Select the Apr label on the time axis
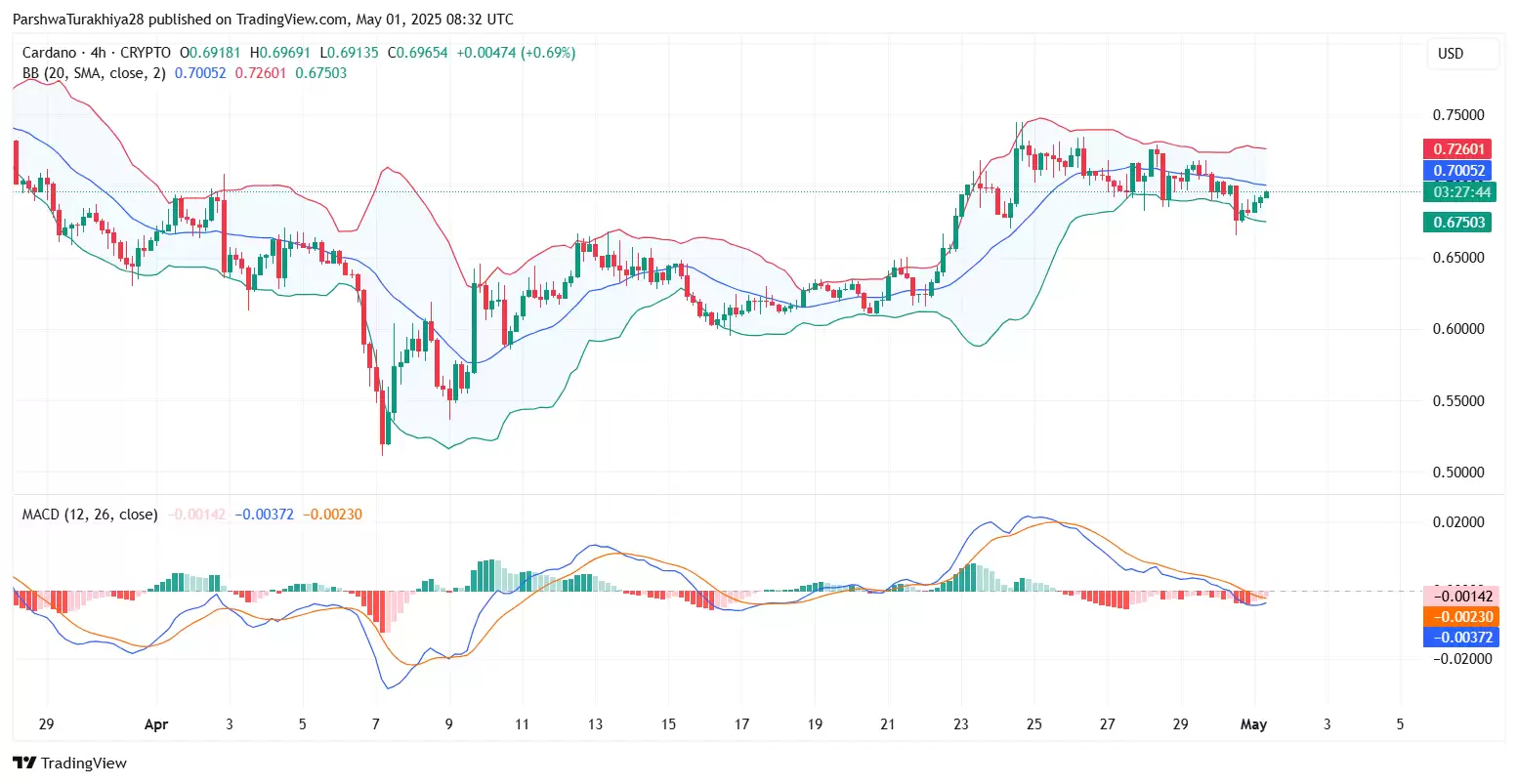The image size is (1518, 784). [x=155, y=724]
